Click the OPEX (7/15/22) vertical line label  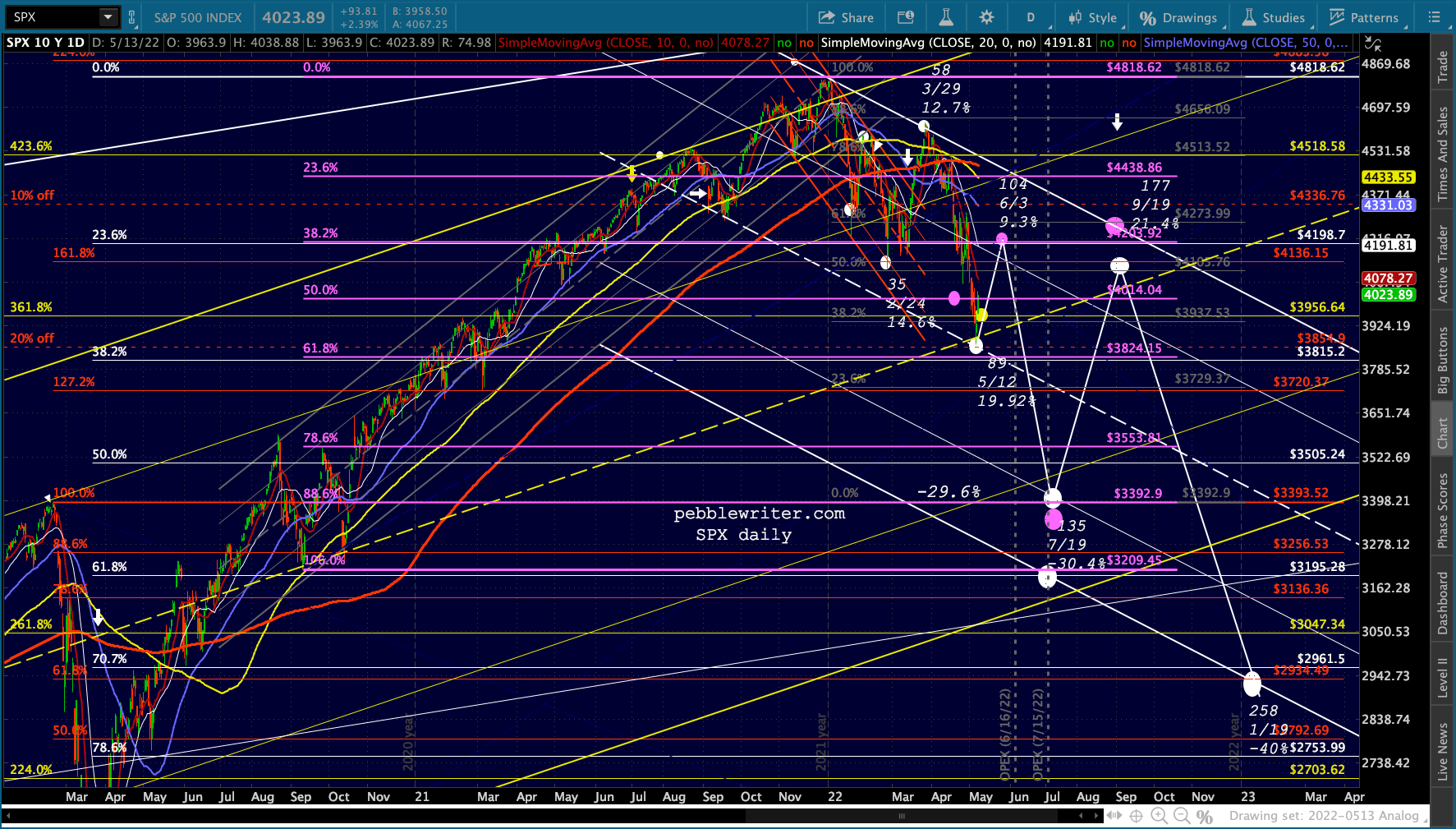(x=1038, y=735)
